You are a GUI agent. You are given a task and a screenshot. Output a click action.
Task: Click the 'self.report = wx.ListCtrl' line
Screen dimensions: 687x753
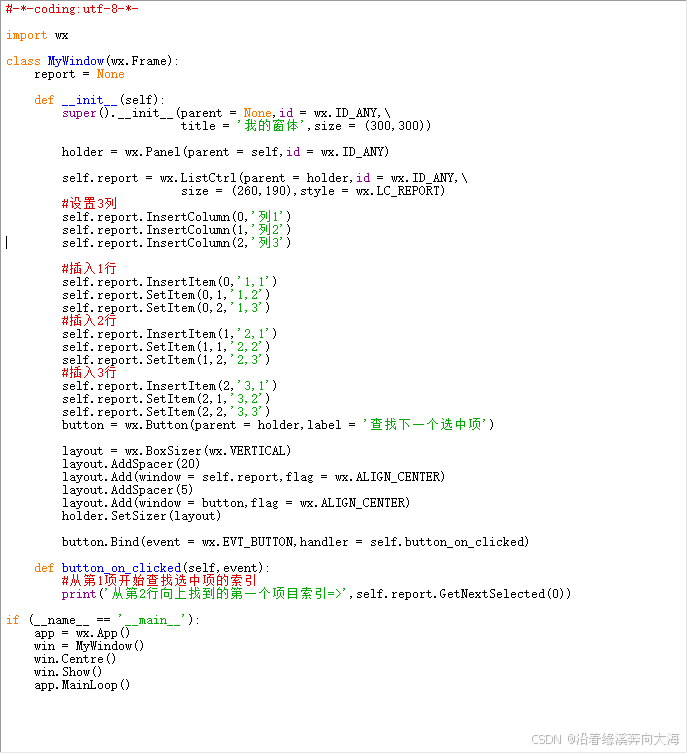tap(265, 178)
